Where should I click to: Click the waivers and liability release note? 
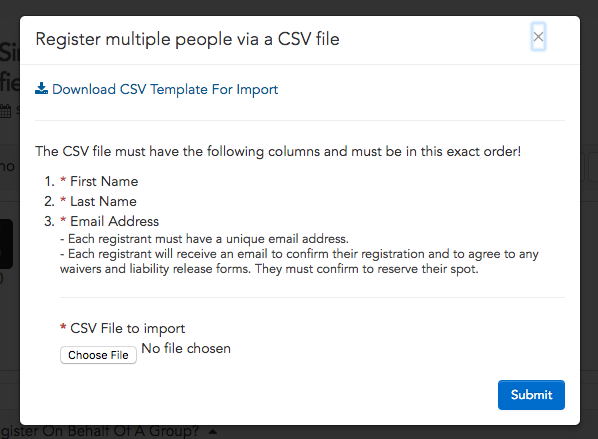299,261
